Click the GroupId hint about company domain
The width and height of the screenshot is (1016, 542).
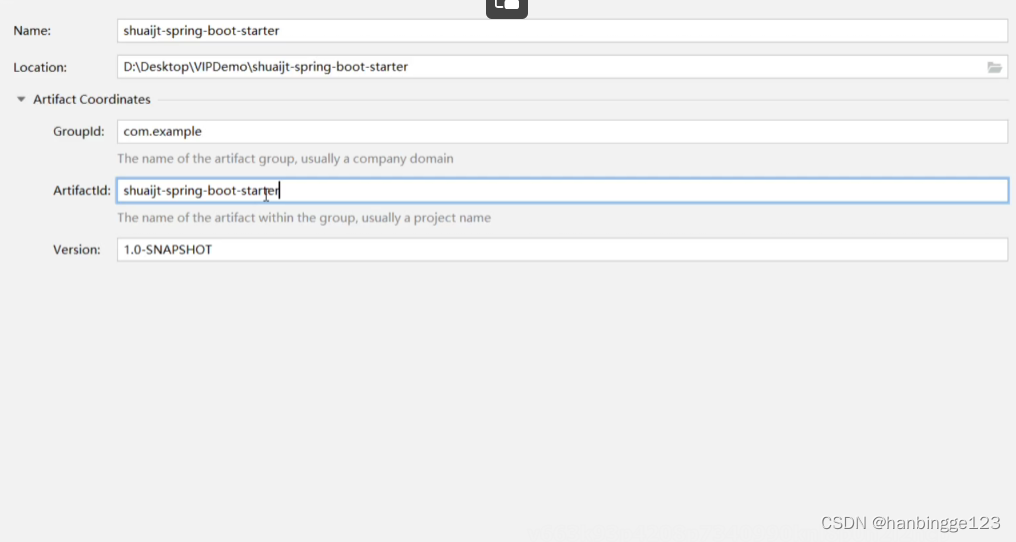(285, 158)
